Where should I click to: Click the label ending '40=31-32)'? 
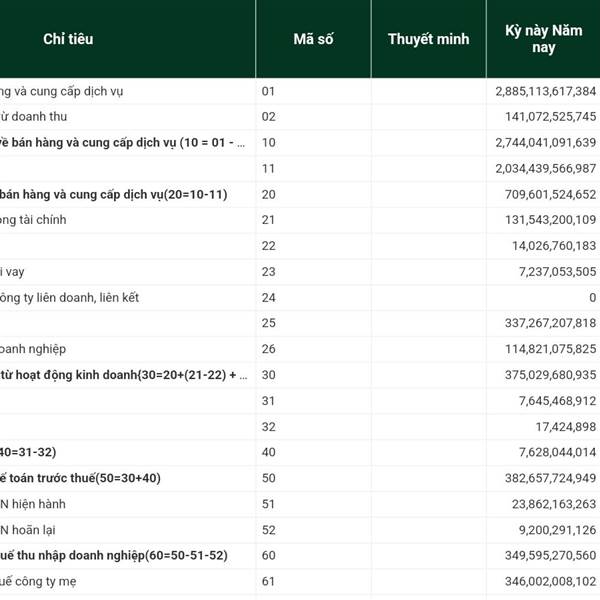coord(28,452)
